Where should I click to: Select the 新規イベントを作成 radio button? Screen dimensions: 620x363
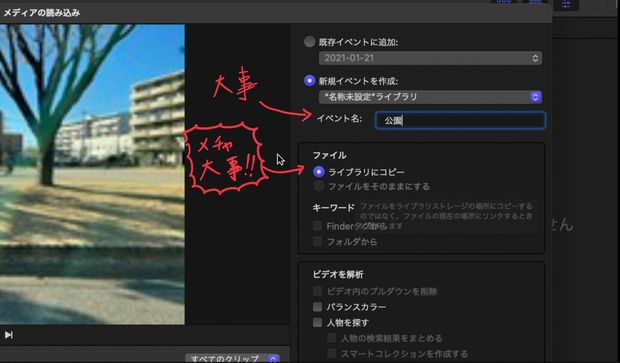pos(309,81)
